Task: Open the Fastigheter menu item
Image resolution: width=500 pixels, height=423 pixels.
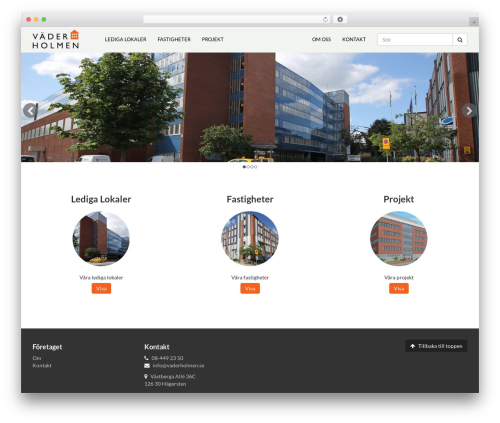Action: [174, 39]
